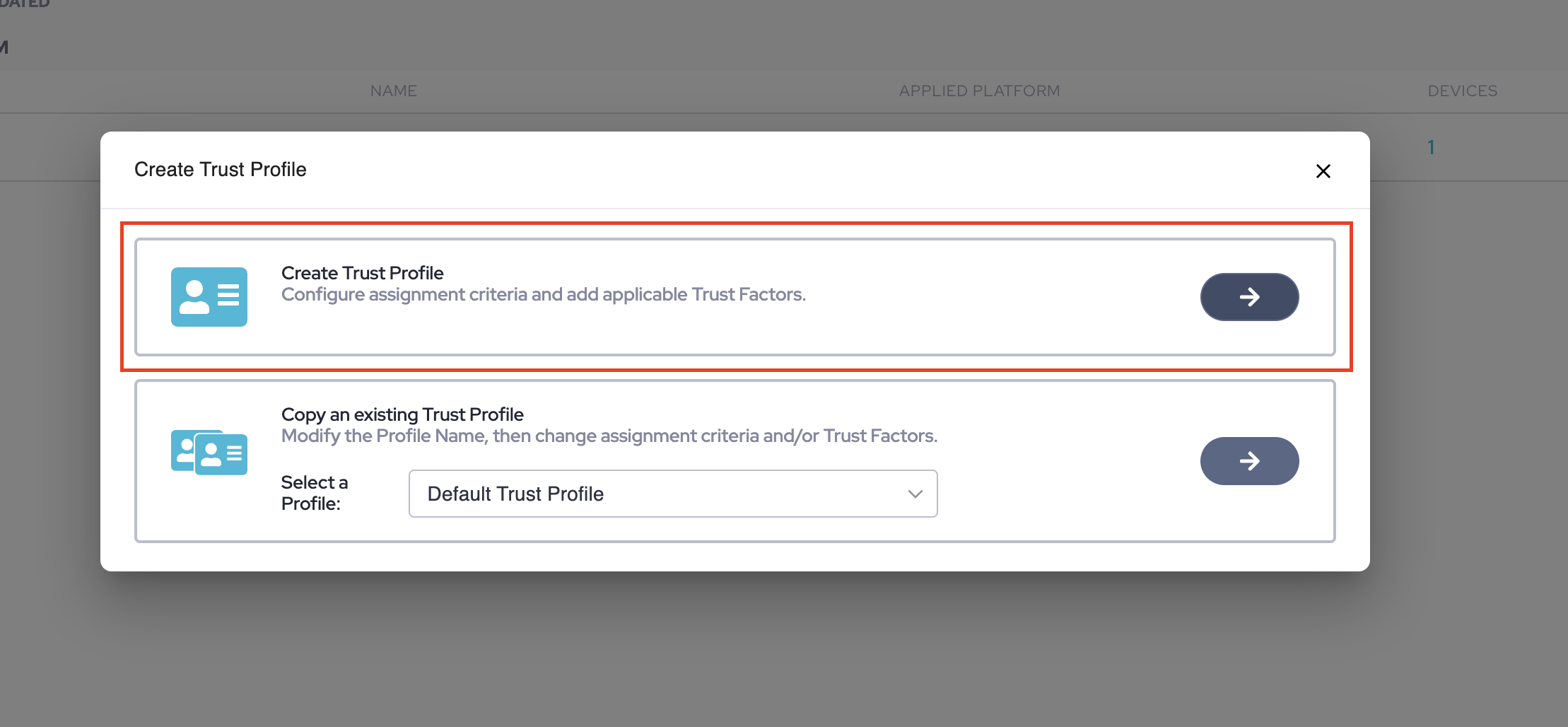This screenshot has width=1568, height=727.
Task: Click the duplicated ID cards copy icon
Action: 209,452
